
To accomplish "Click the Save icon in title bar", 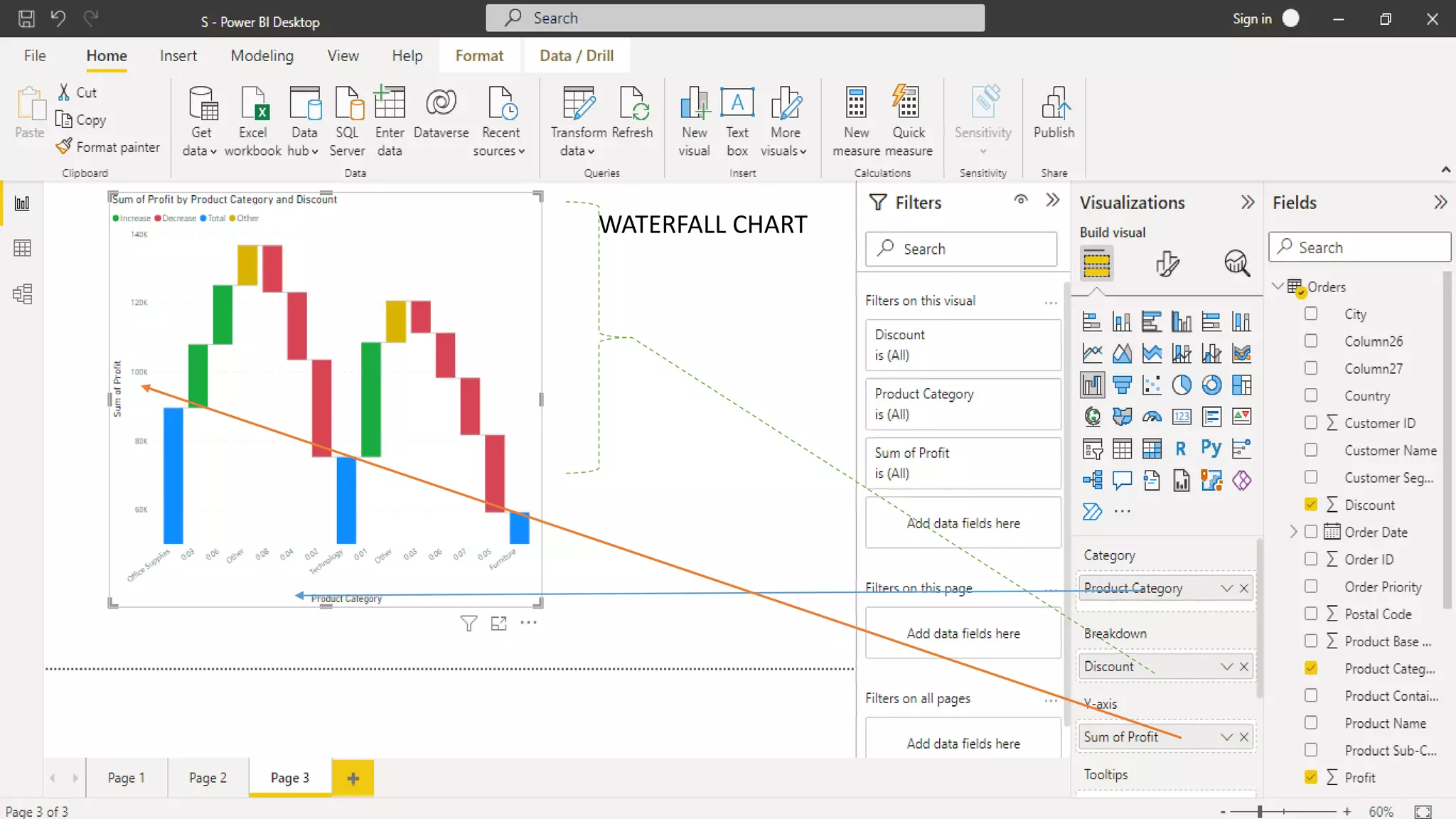I will click(26, 18).
